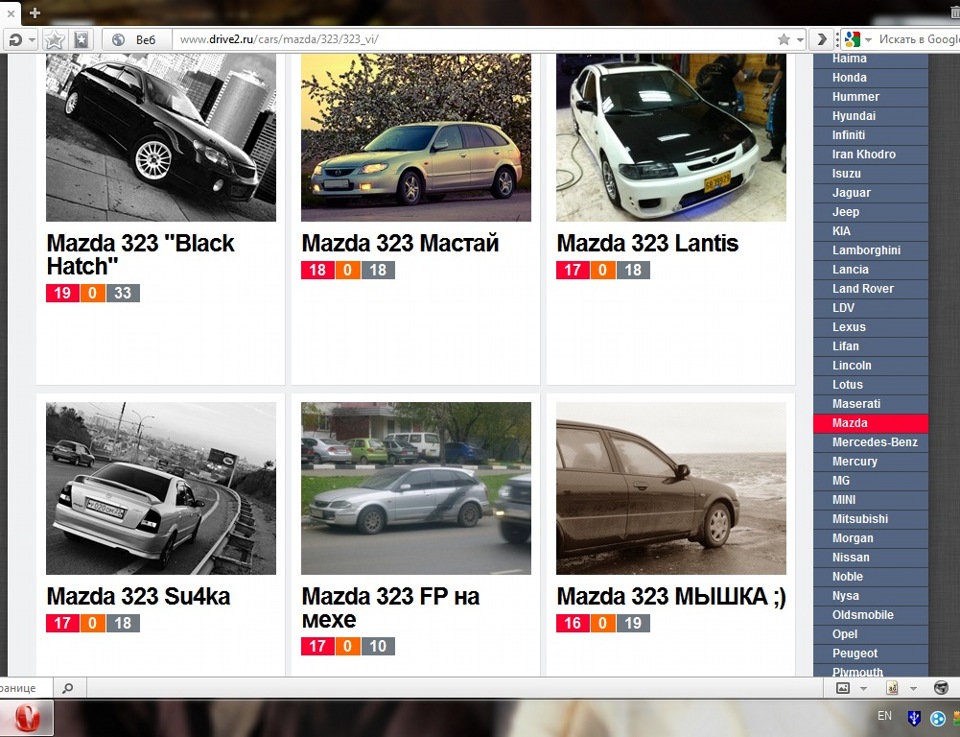Image resolution: width=960 pixels, height=737 pixels.
Task: Open the Mazda 323 "Black Hatch" car photo
Action: coord(161,137)
